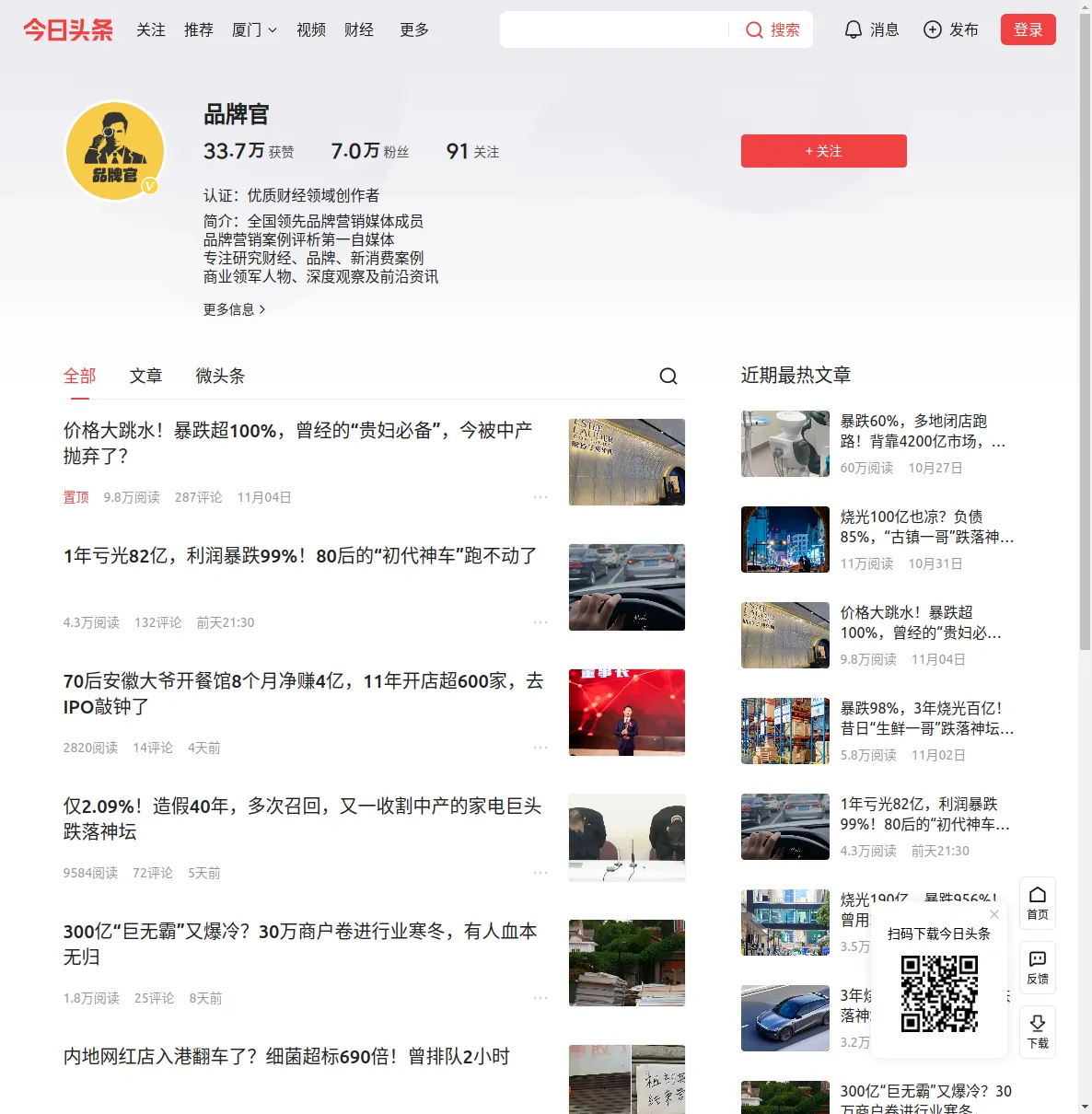Open more options for 70后安徽大爷 article

click(540, 748)
